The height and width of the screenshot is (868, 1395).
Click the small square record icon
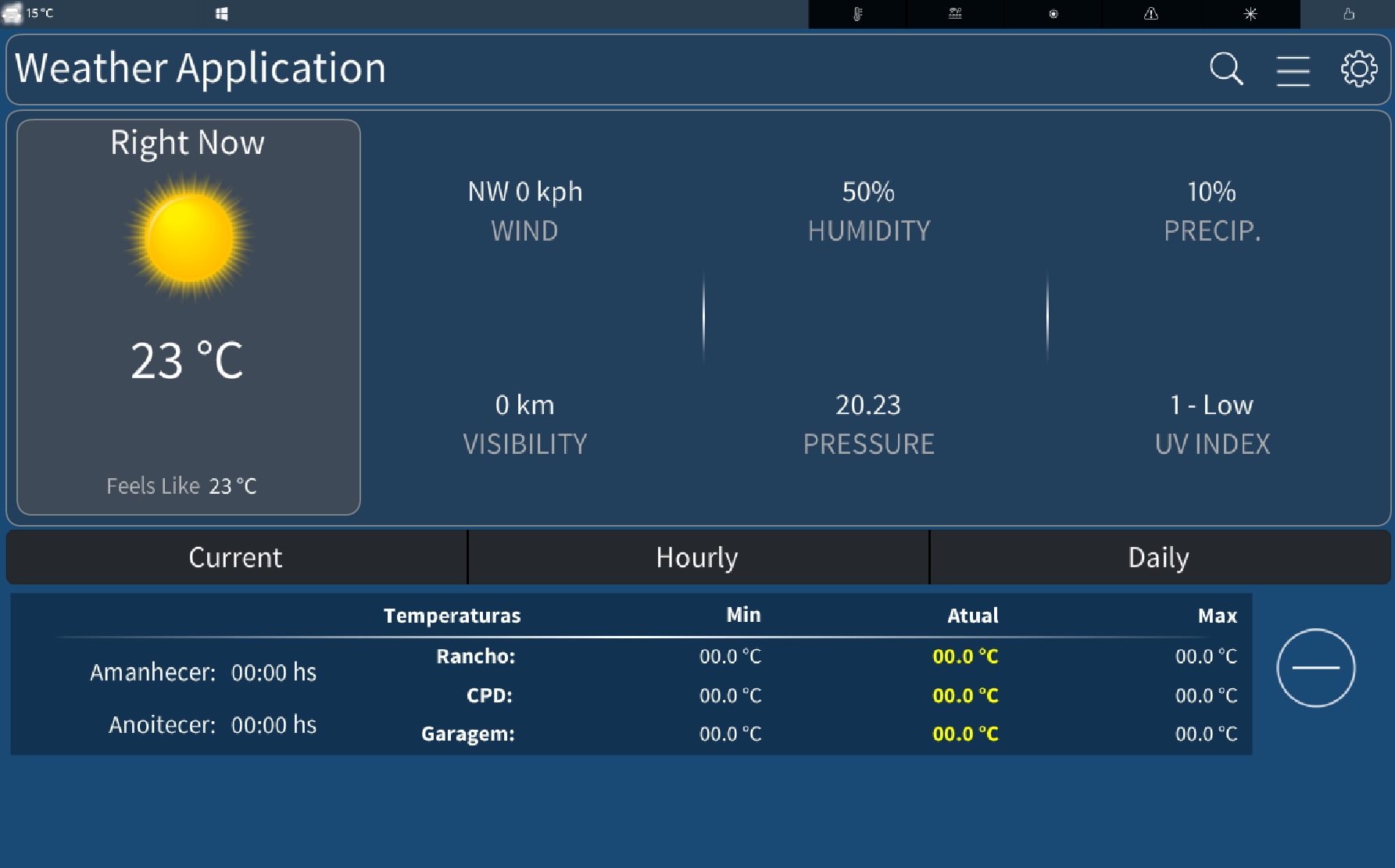(1053, 14)
